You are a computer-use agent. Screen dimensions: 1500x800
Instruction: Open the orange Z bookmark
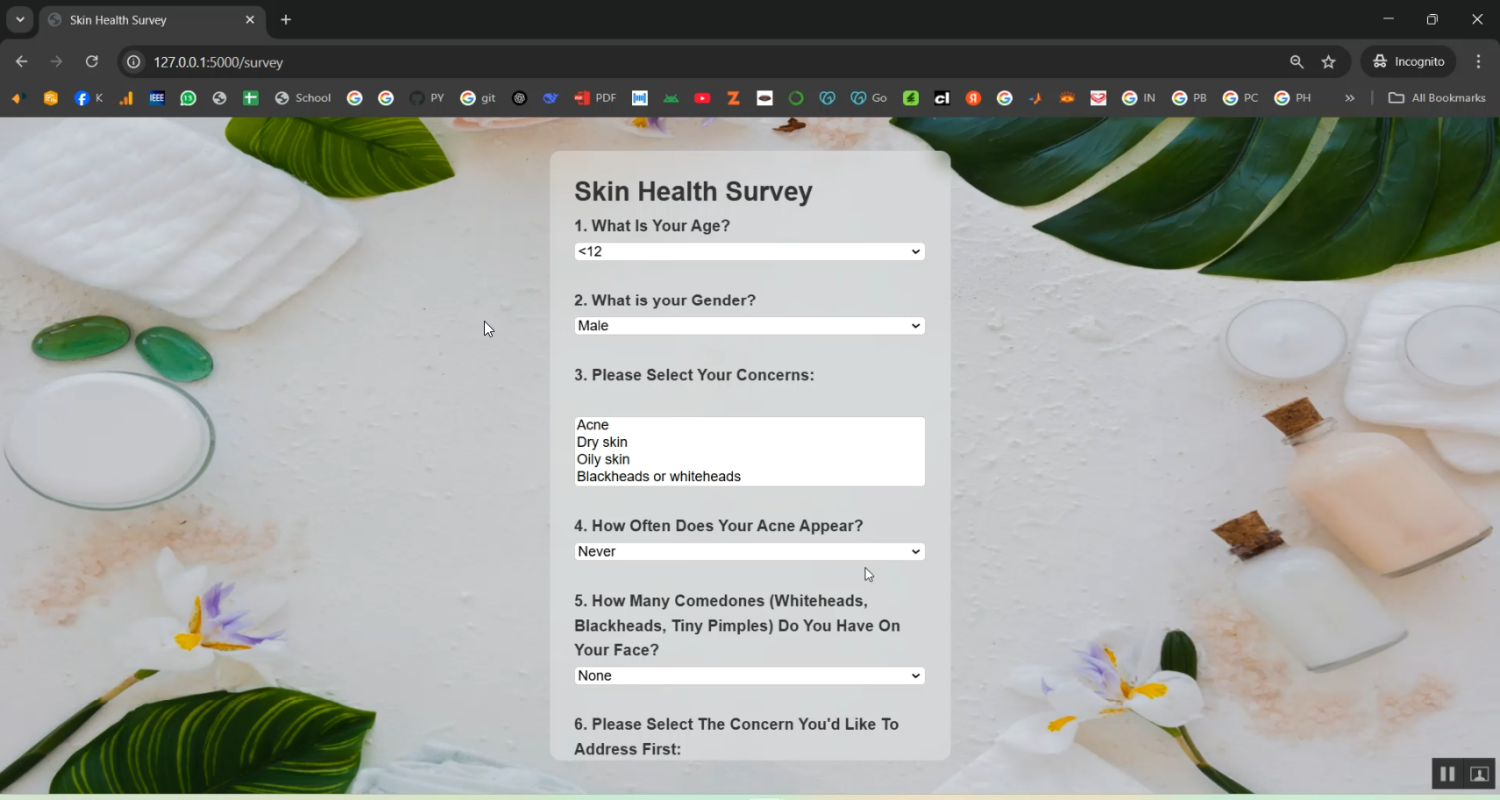tap(733, 98)
